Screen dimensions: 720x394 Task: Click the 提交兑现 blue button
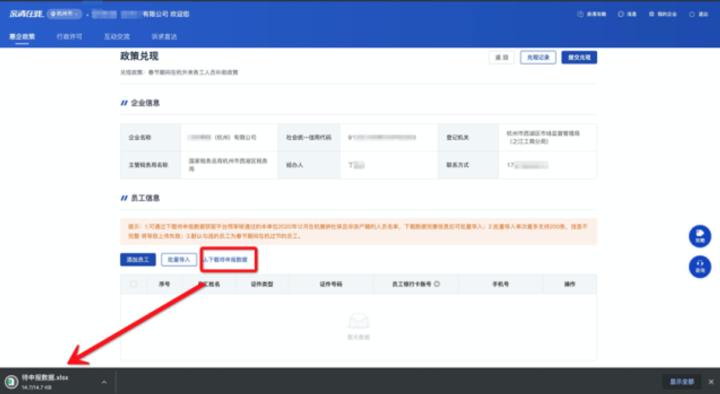[579, 57]
